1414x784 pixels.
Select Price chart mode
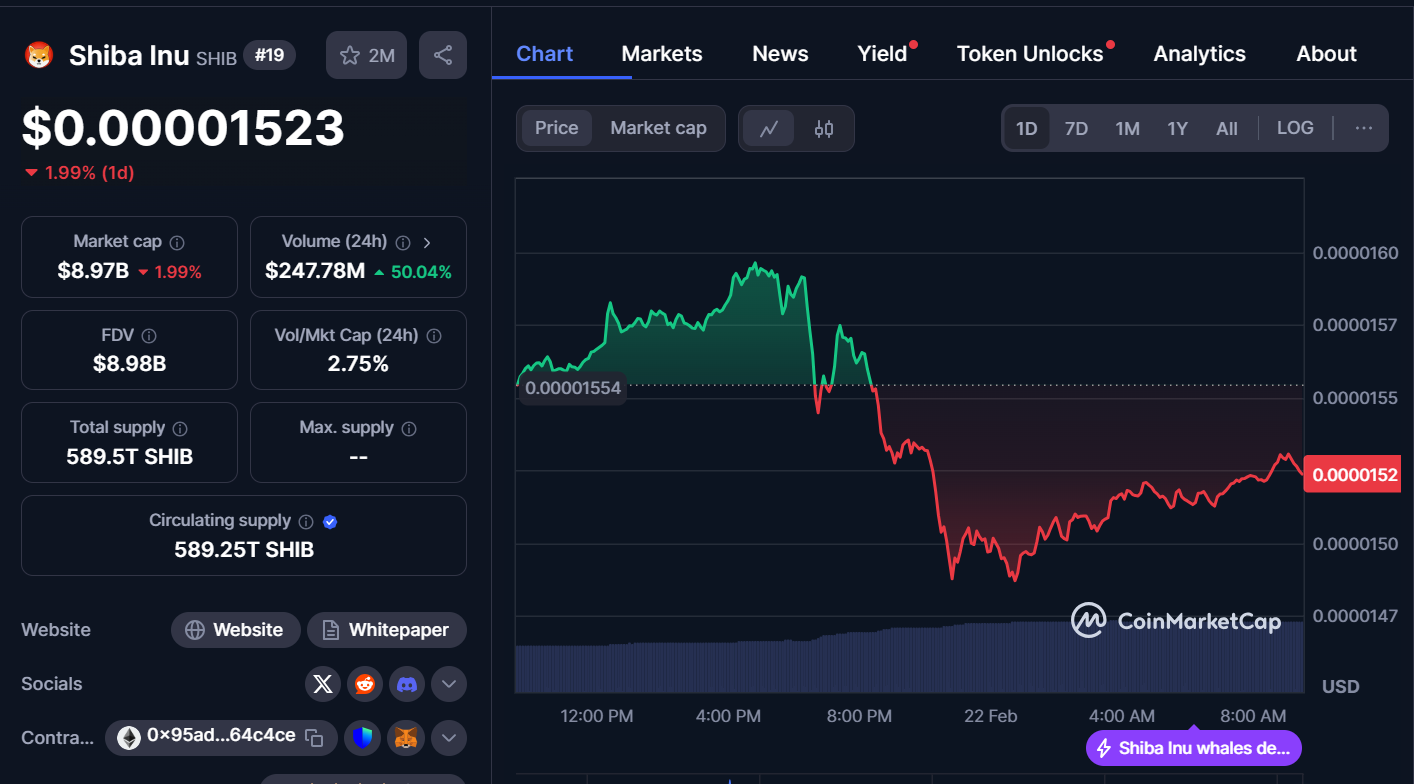pos(556,128)
